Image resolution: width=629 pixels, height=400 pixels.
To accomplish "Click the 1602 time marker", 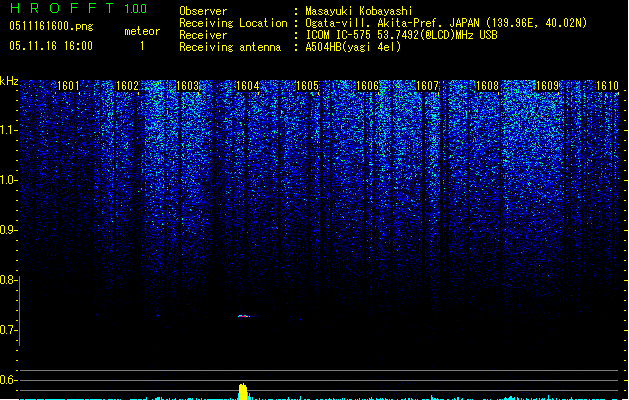I will (127, 86).
